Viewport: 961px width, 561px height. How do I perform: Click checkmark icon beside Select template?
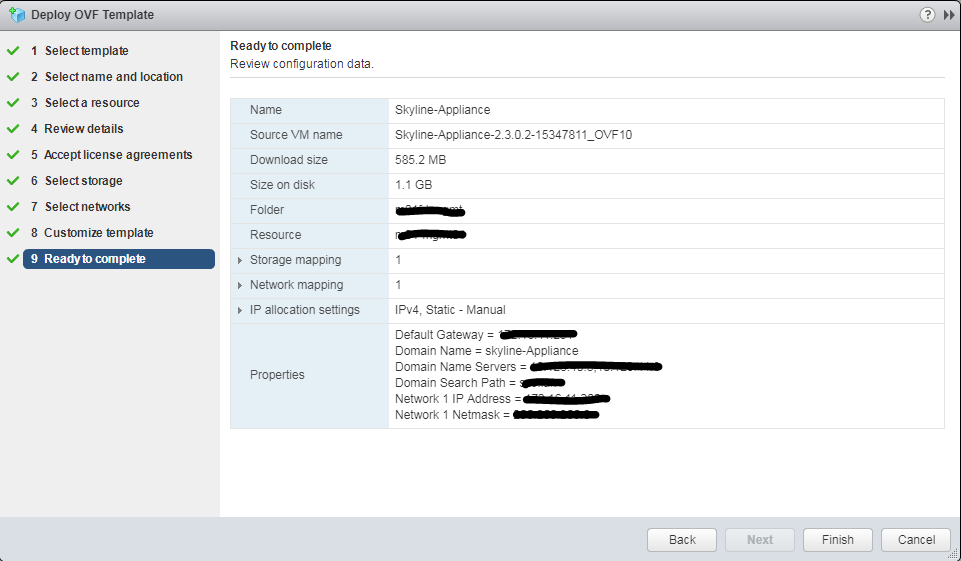tap(13, 51)
